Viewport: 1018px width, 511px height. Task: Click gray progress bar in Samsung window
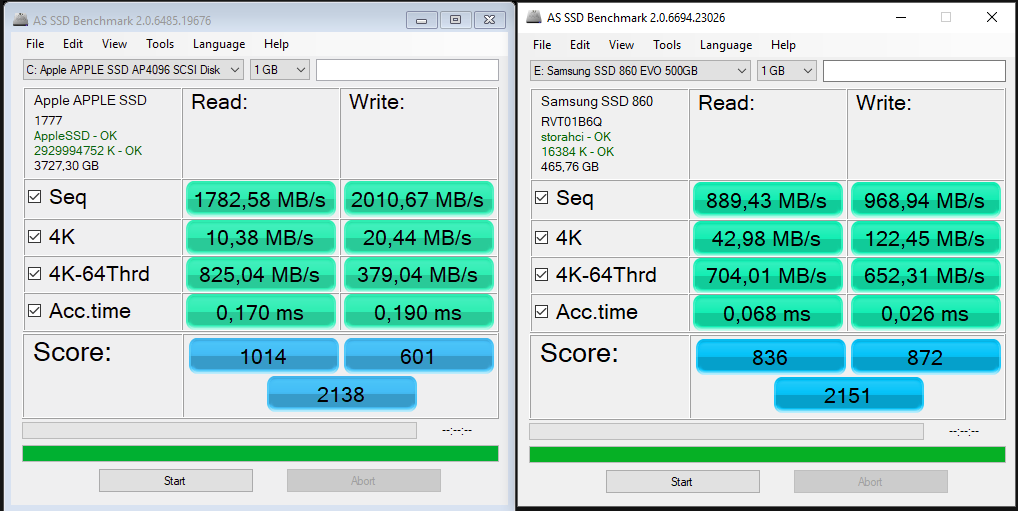tap(726, 432)
